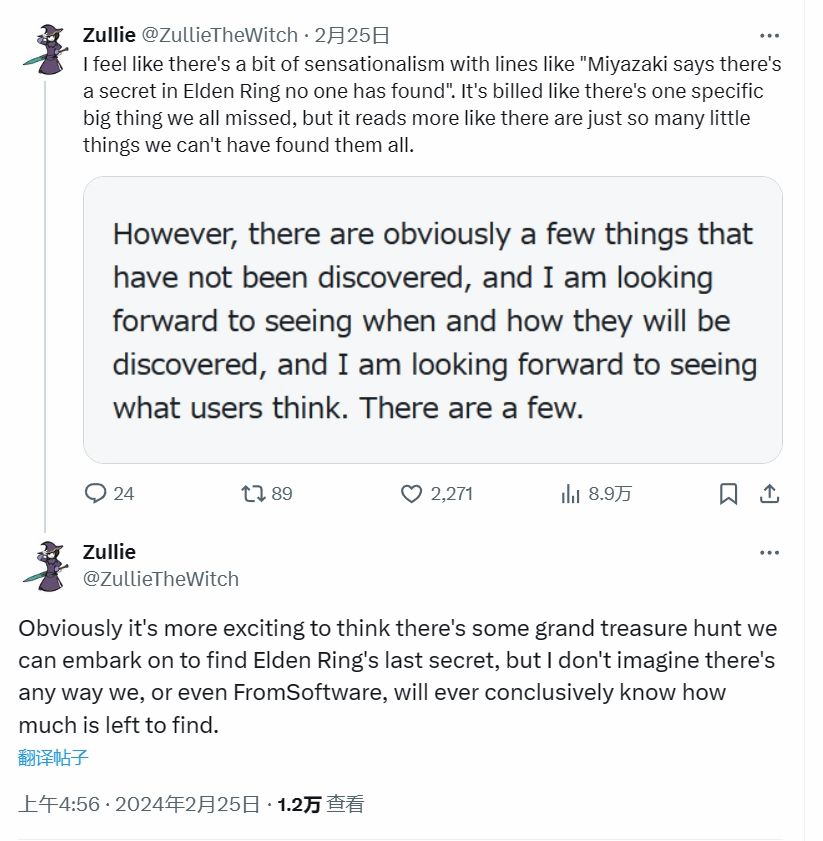823x841 pixels.
Task: Open the @ZullieTheWitch handle in first tweet
Action: 219,35
